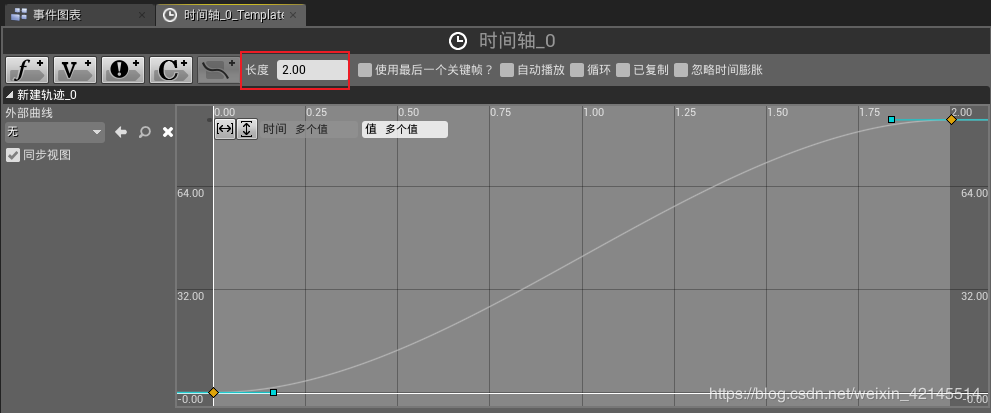Toggle 使用最后一个关键帧 checkbox
The height and width of the screenshot is (413, 991).
point(365,70)
